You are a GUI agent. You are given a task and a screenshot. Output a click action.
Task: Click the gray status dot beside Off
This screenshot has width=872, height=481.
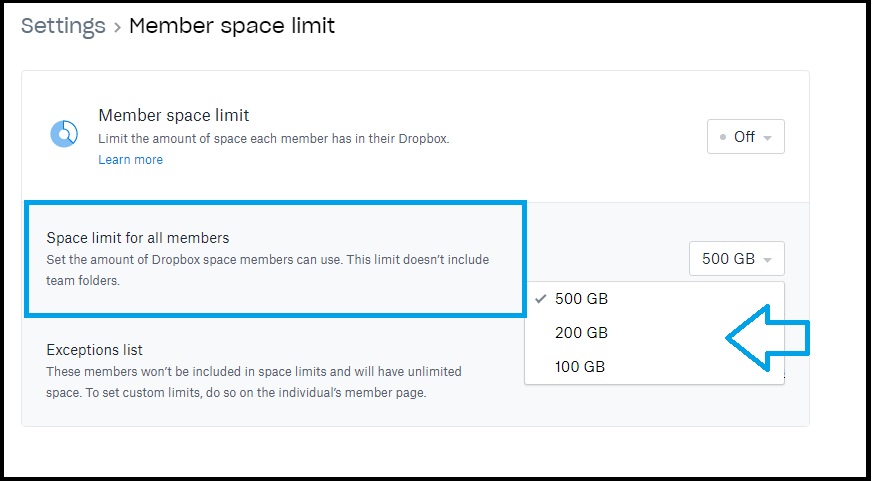(722, 137)
